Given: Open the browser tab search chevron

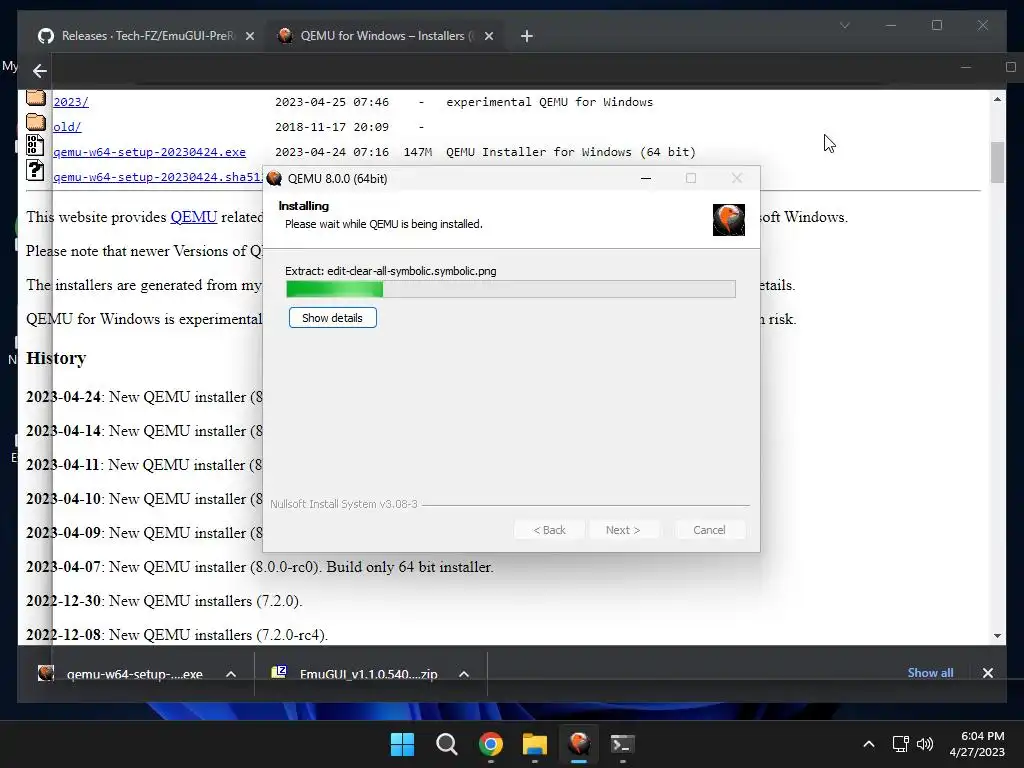Looking at the screenshot, I should pyautogui.click(x=844, y=25).
